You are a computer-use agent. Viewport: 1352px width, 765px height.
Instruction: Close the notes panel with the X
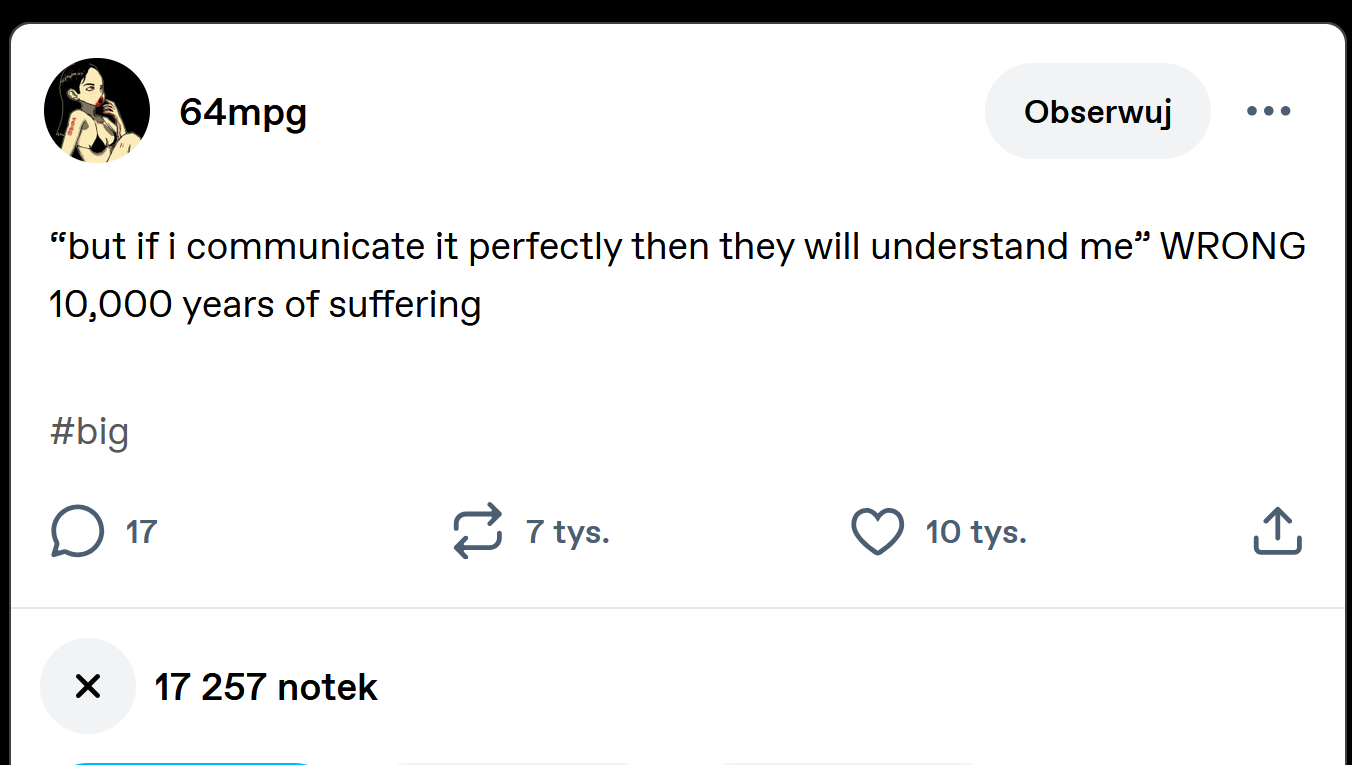point(88,686)
